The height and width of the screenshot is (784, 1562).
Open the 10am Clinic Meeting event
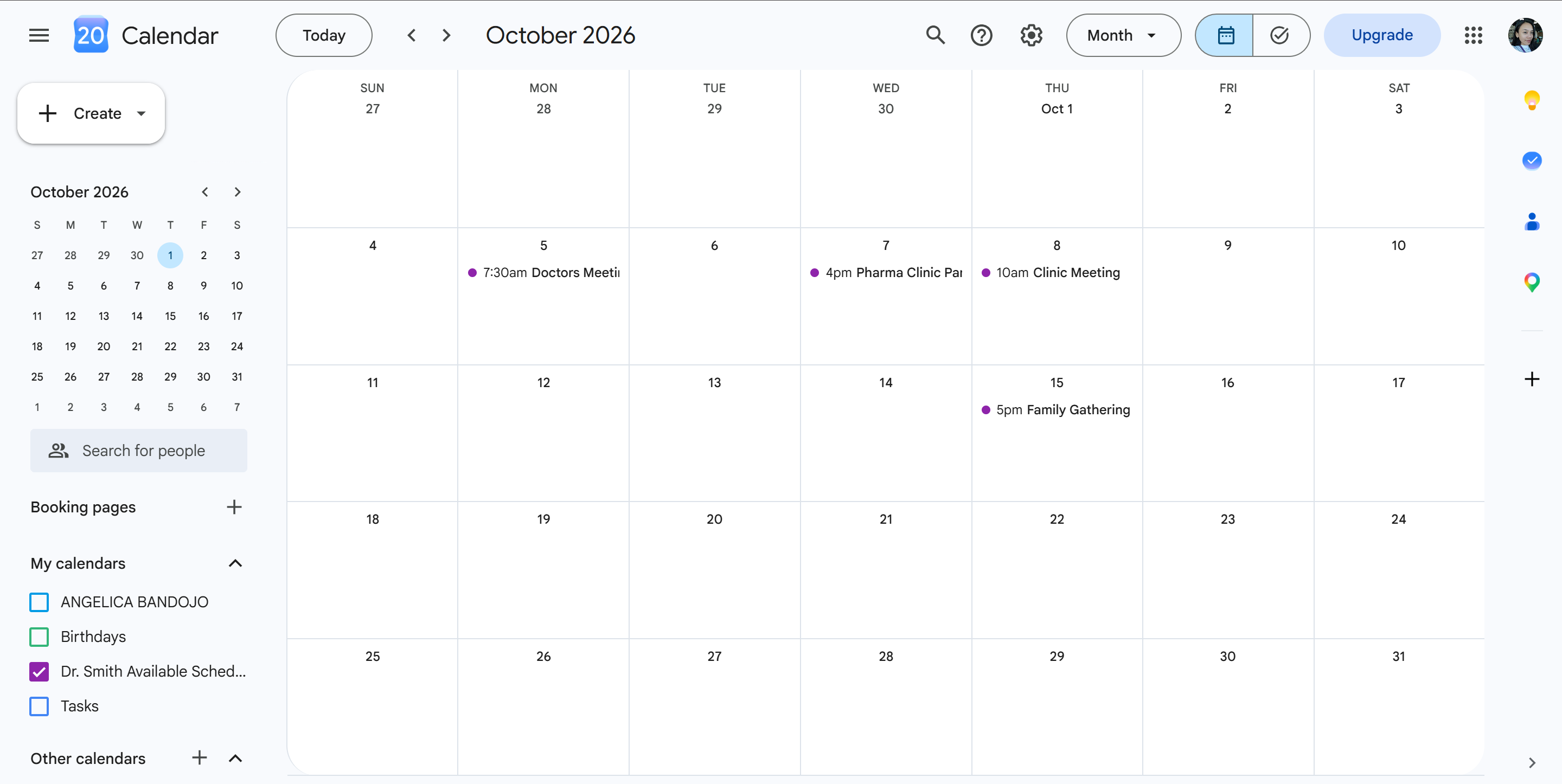[x=1057, y=273]
